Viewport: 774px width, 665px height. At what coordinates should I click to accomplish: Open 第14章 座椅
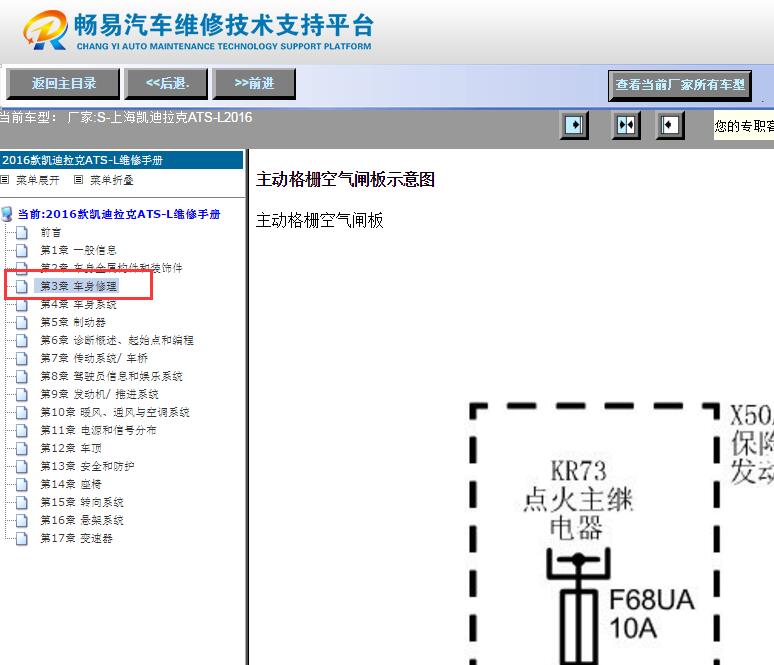(x=71, y=484)
